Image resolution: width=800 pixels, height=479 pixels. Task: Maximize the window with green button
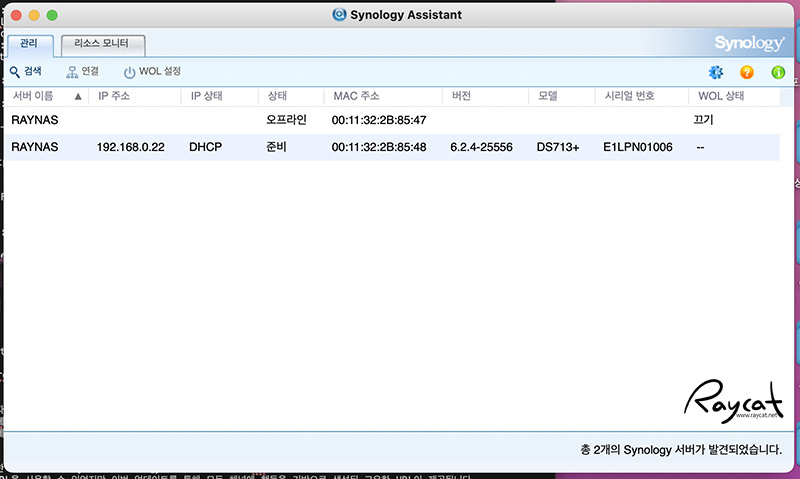52,15
